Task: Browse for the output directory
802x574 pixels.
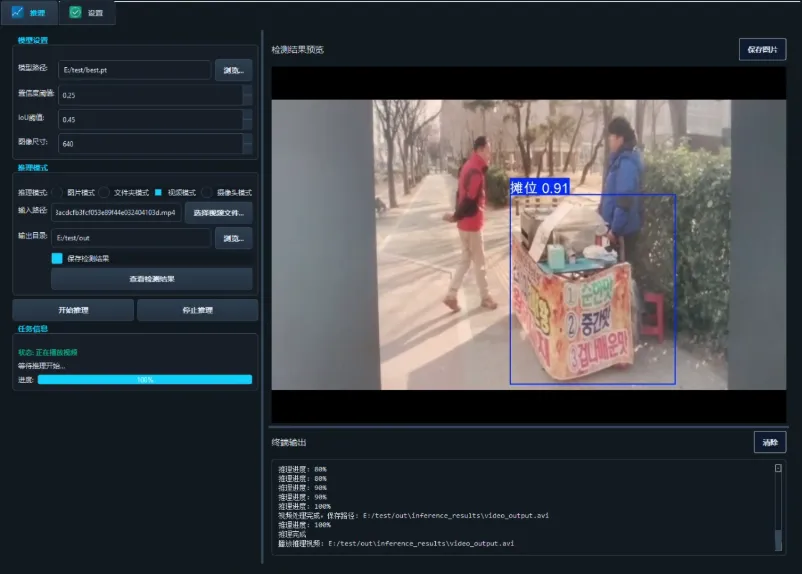Action: coord(233,238)
